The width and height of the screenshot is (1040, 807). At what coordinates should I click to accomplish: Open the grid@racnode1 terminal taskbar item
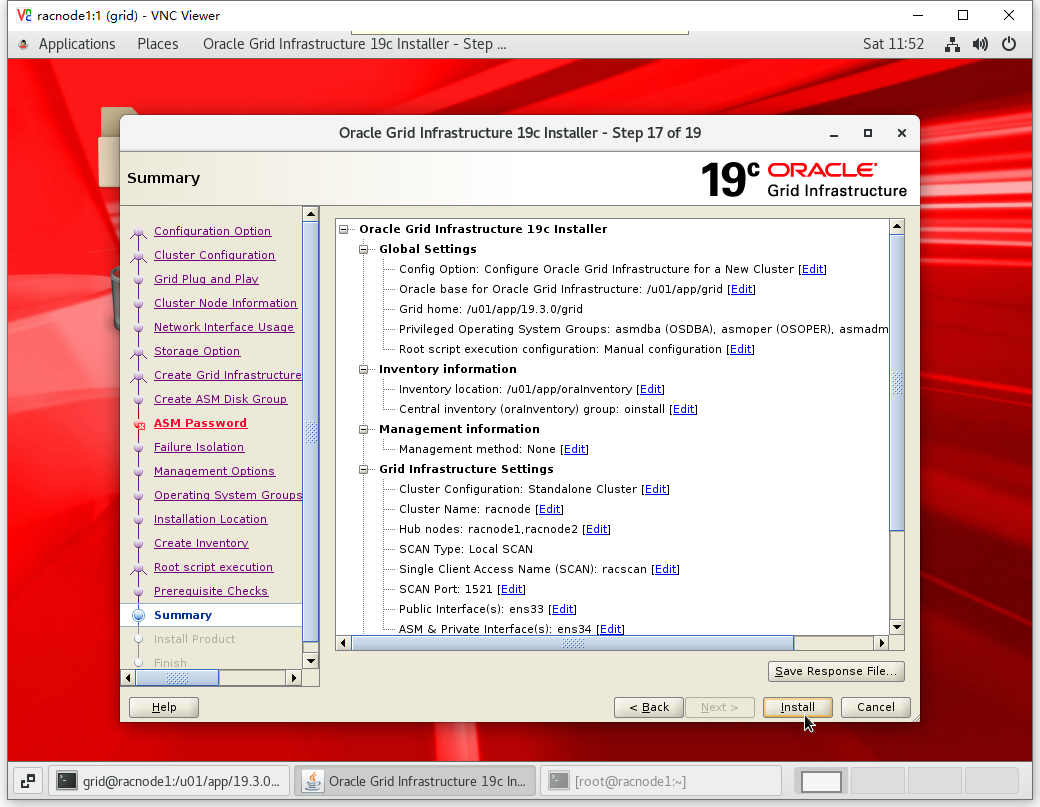pos(170,781)
